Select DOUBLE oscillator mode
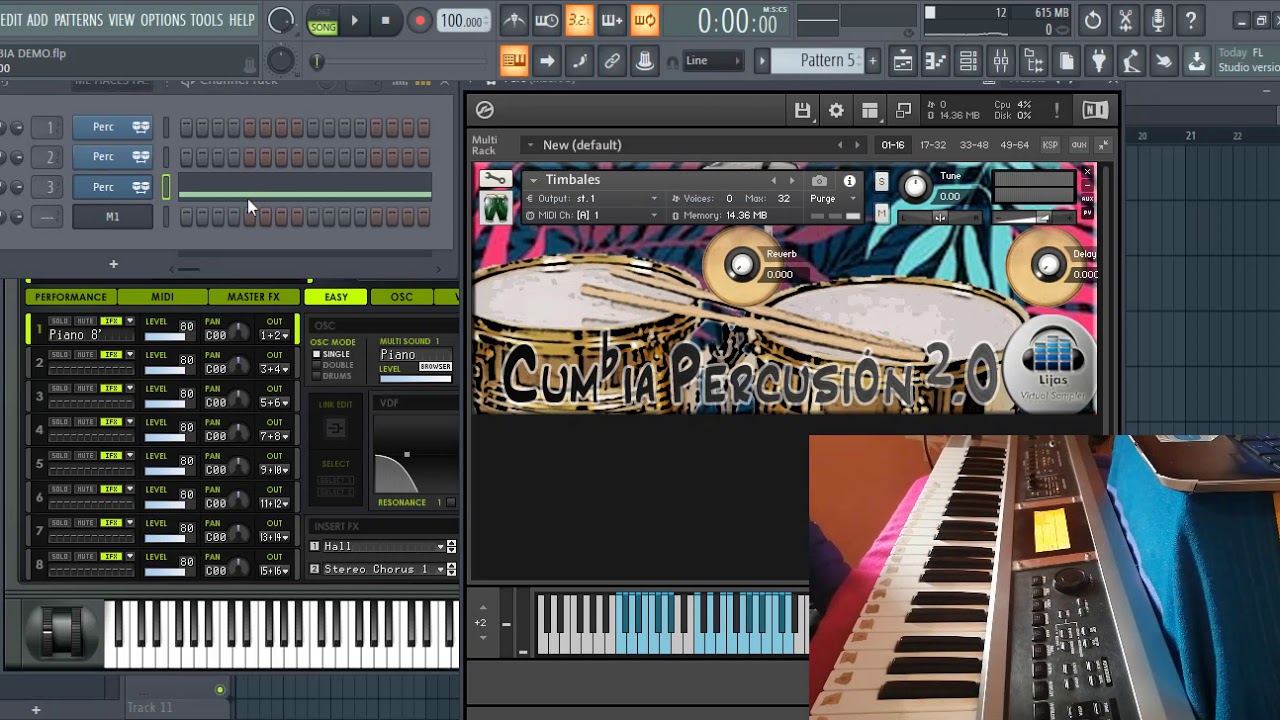 [x=332, y=365]
